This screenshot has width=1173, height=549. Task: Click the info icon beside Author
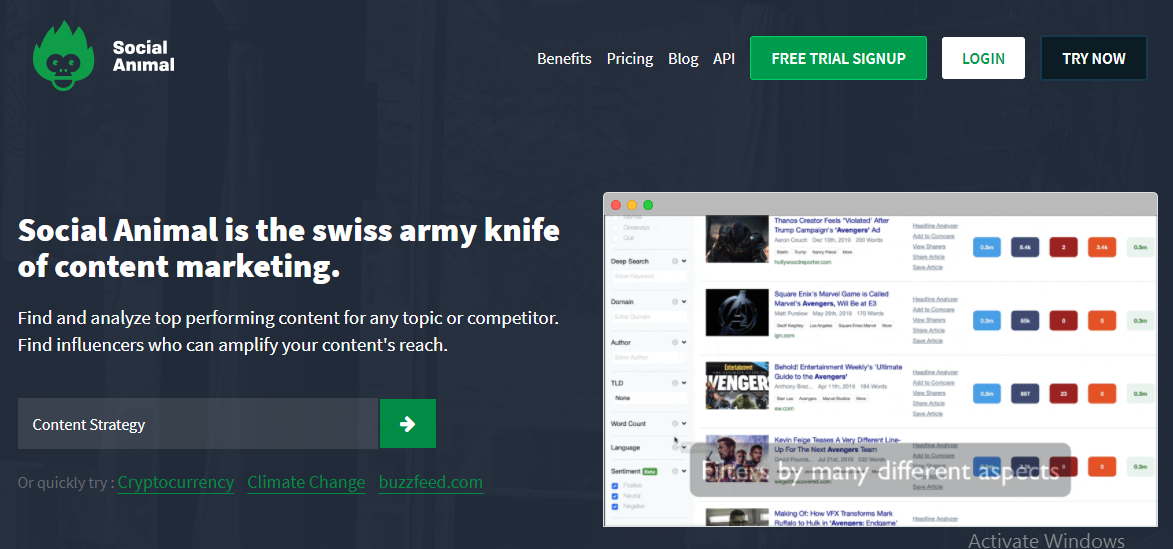(x=675, y=342)
